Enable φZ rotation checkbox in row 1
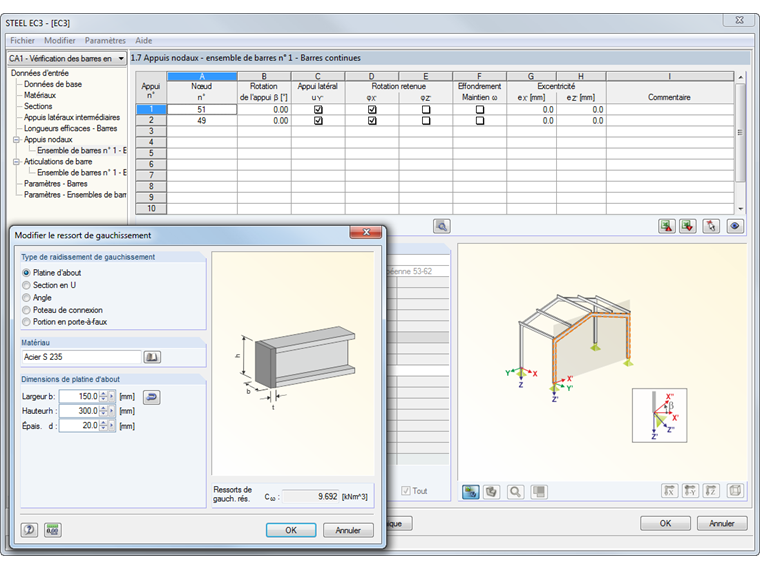This screenshot has height=570, width=760. 426,110
